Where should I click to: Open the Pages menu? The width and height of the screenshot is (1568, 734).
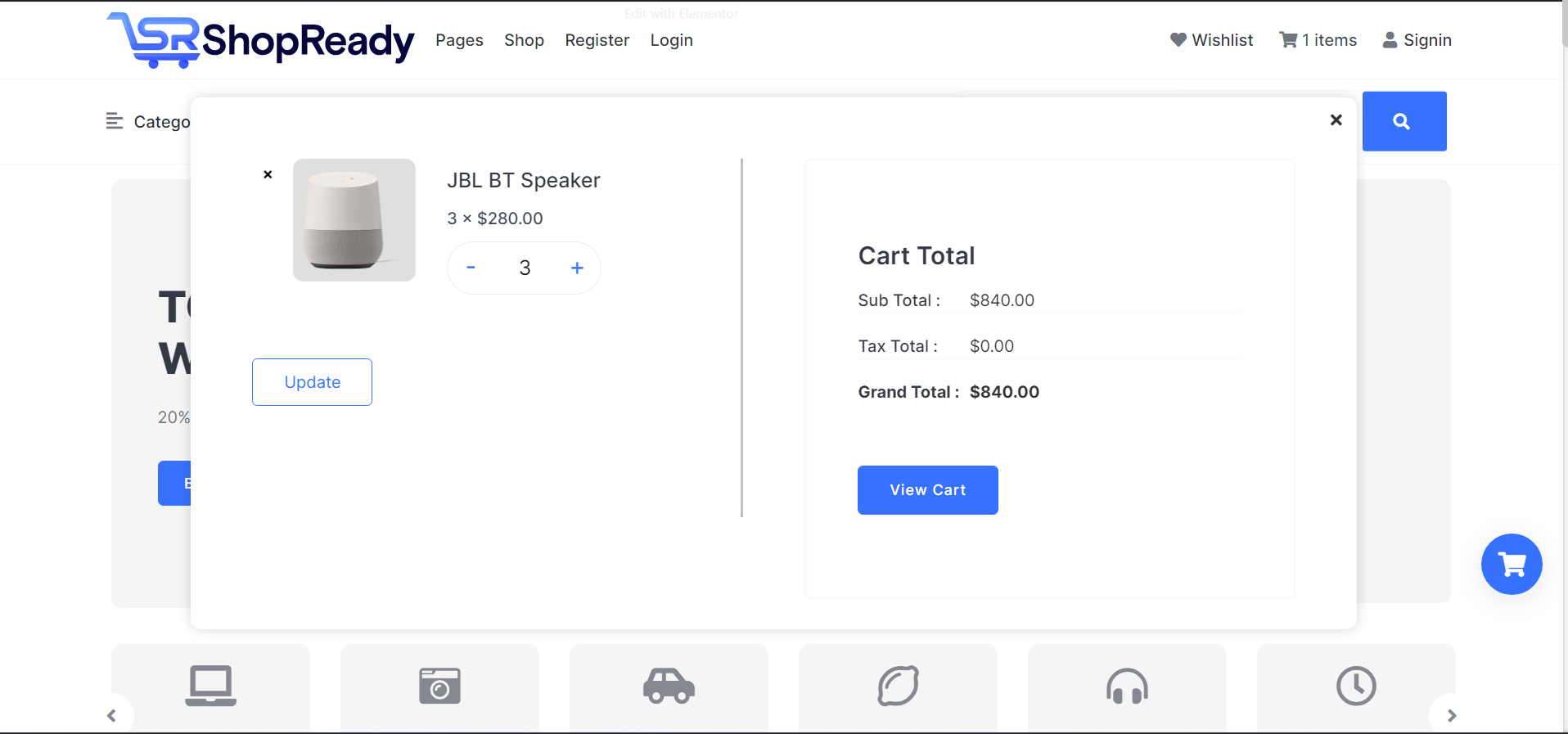click(x=459, y=40)
